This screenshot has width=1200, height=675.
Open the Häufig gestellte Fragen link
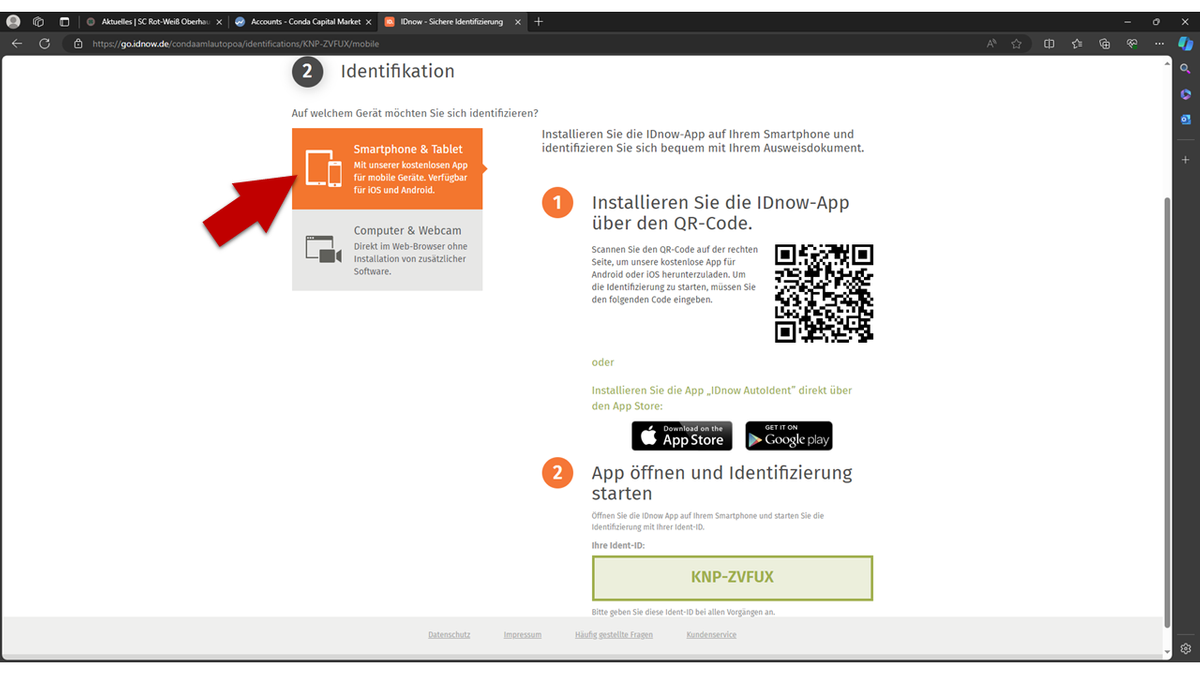[614, 635]
